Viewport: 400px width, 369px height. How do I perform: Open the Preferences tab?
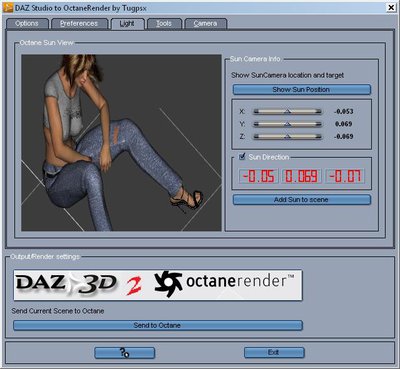[x=79, y=24]
